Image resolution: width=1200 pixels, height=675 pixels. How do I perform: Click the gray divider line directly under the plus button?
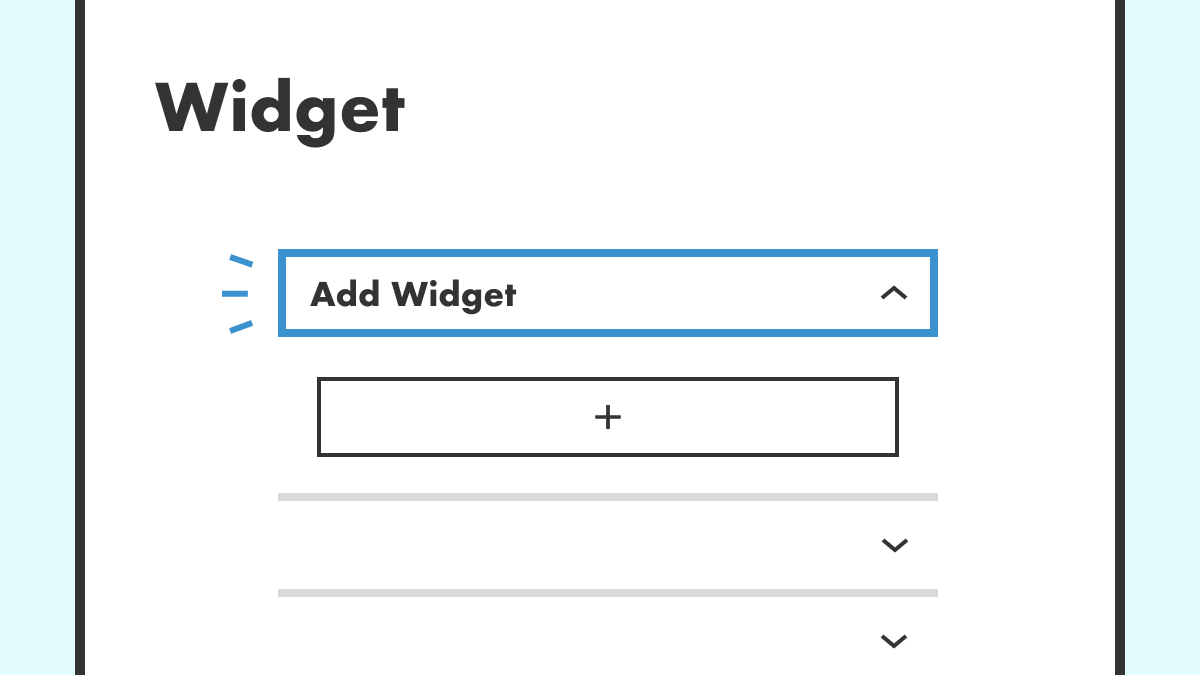tap(607, 497)
